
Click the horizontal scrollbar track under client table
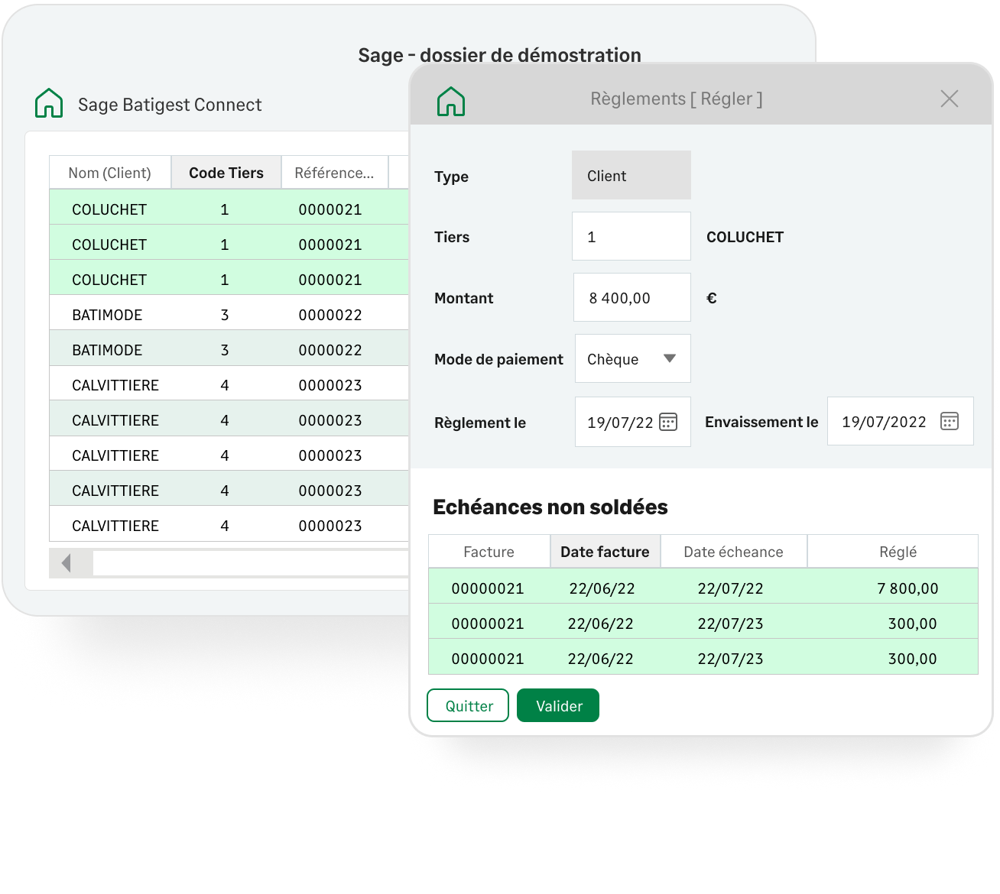pos(250,563)
